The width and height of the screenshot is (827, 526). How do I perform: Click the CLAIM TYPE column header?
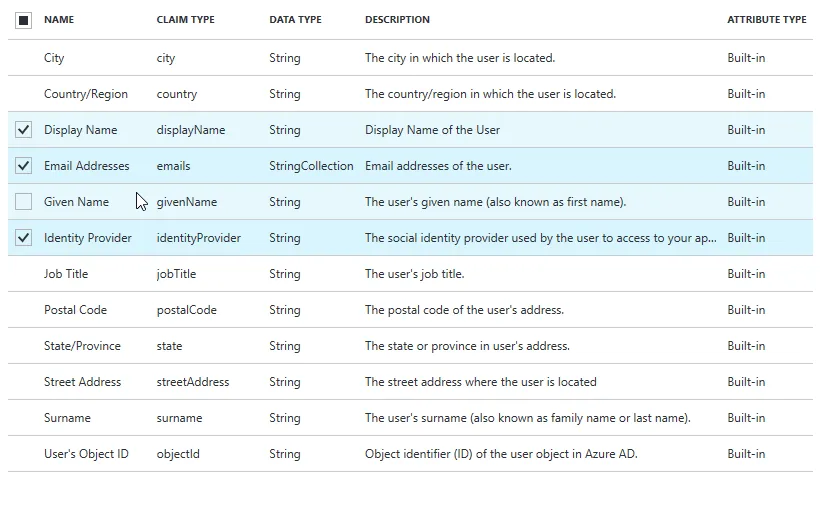(x=185, y=20)
